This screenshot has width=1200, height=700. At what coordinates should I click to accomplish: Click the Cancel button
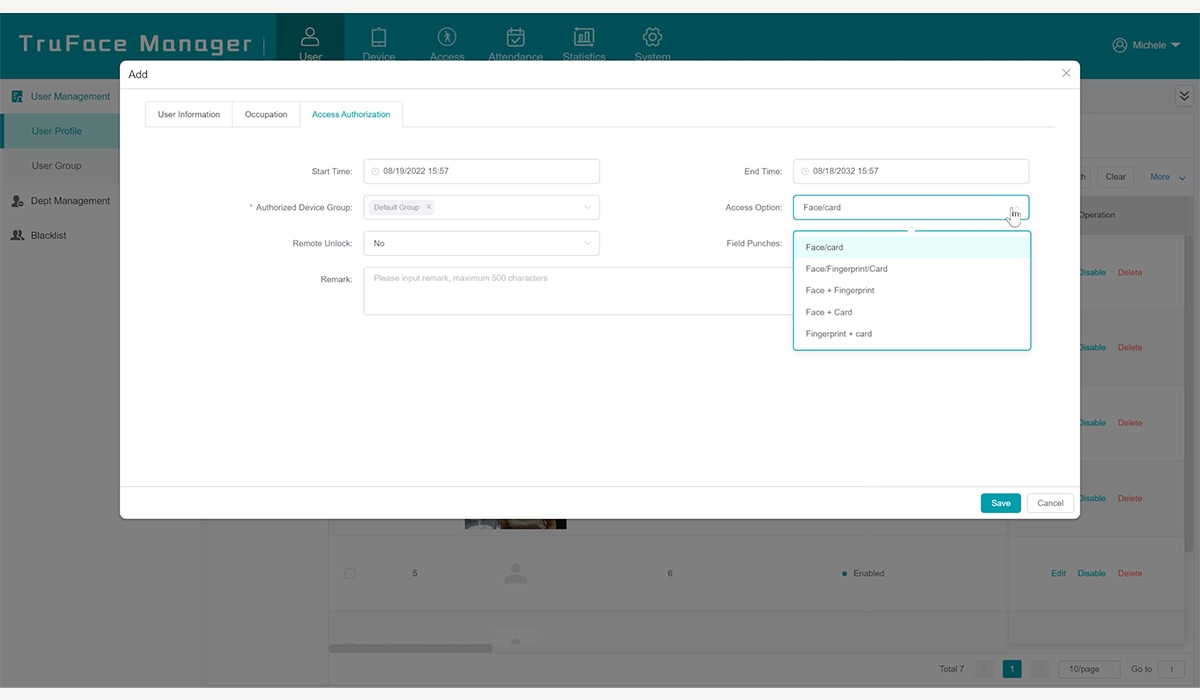pos(1049,503)
